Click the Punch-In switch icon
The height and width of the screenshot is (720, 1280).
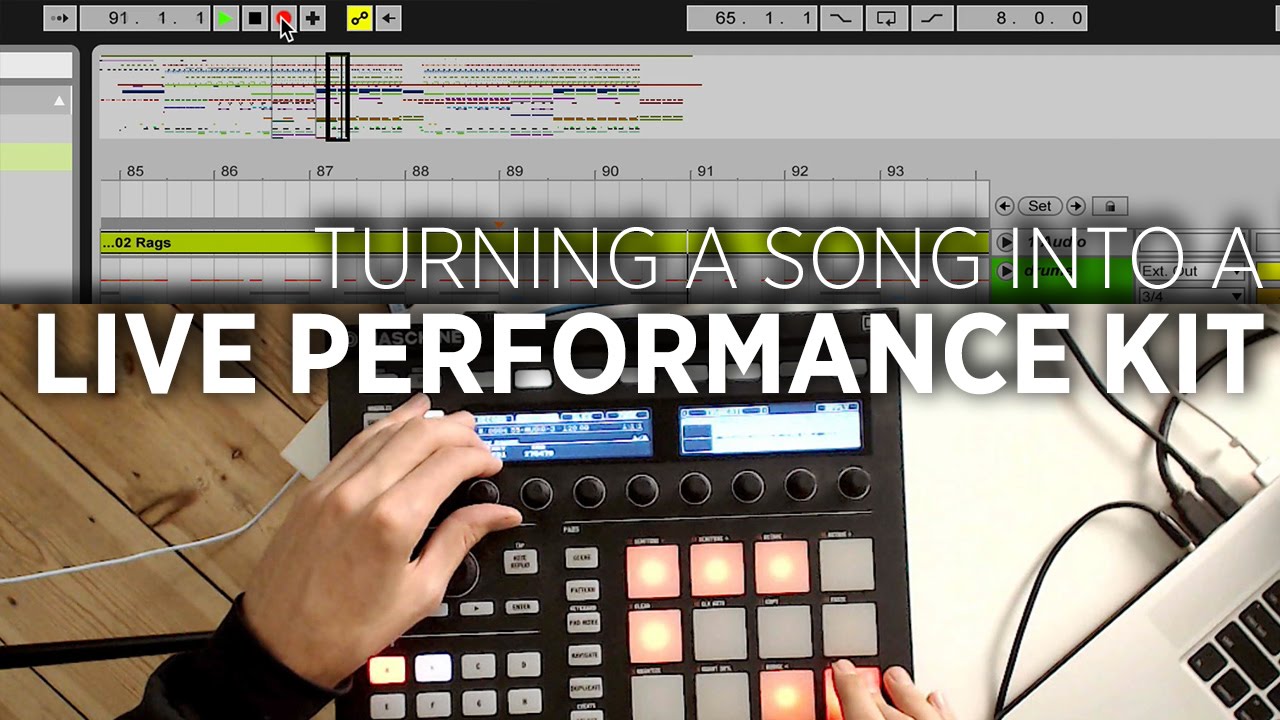[x=841, y=18]
